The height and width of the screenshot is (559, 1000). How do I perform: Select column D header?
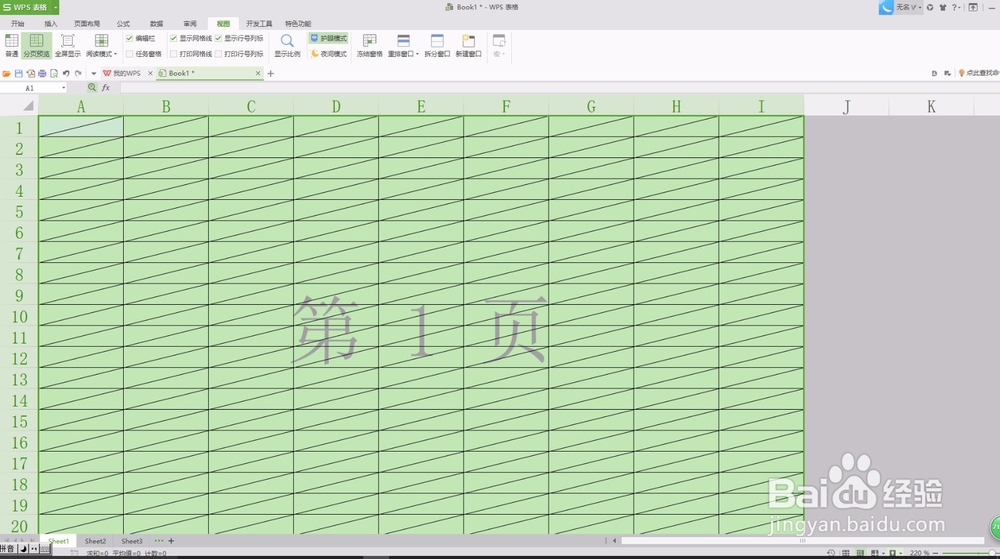pos(336,106)
